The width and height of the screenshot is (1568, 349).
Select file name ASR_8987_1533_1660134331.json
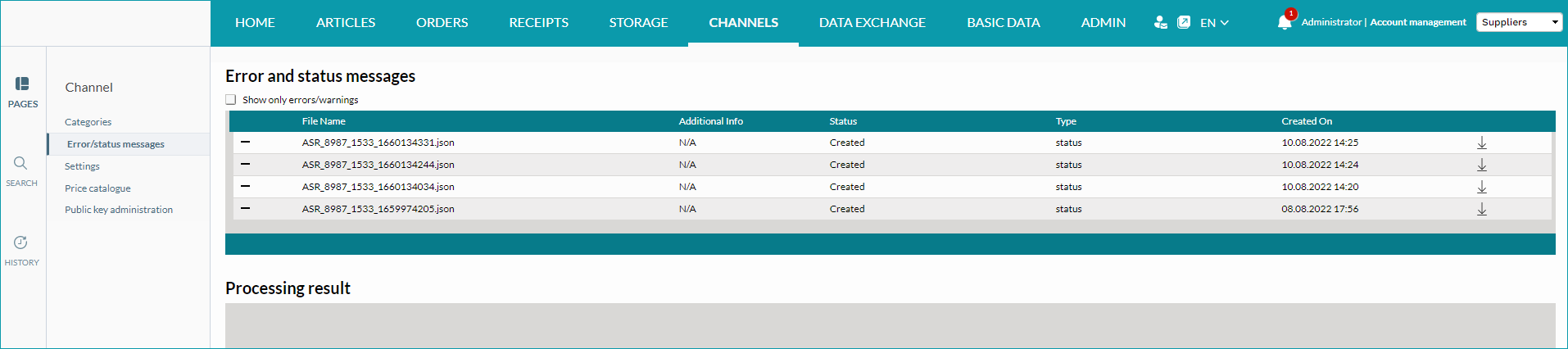coord(378,143)
